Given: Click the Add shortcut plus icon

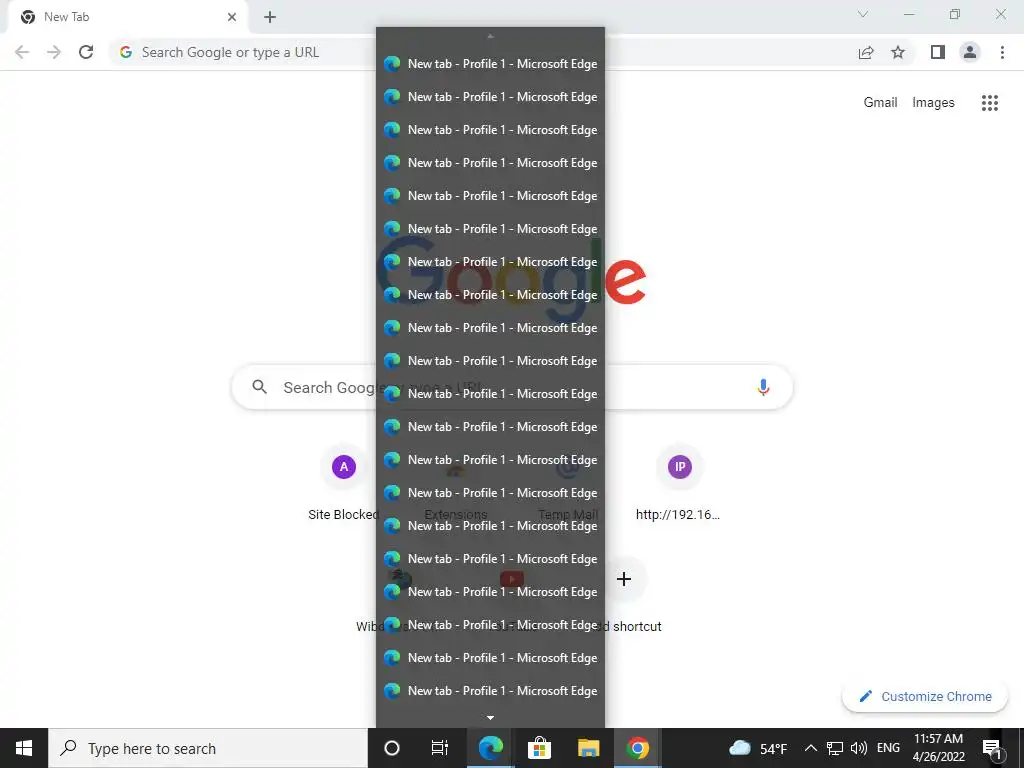Looking at the screenshot, I should pos(624,579).
